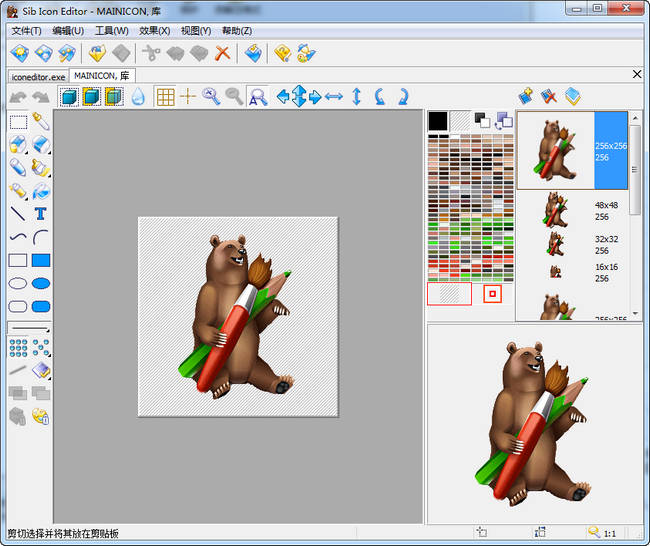This screenshot has height=546, width=650.
Task: Select the empty rounded rectangle tool
Action: (18, 307)
